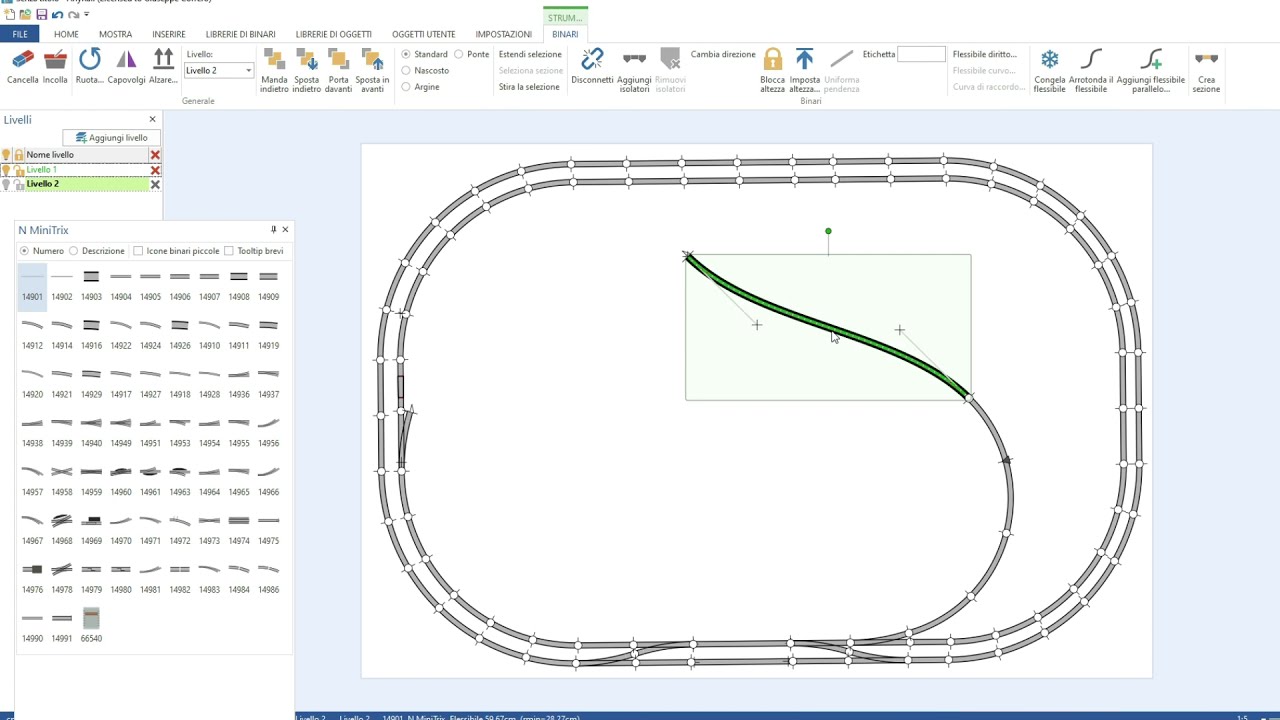Create a section with Crea sezione
This screenshot has height=720, width=1280.
point(1206,70)
